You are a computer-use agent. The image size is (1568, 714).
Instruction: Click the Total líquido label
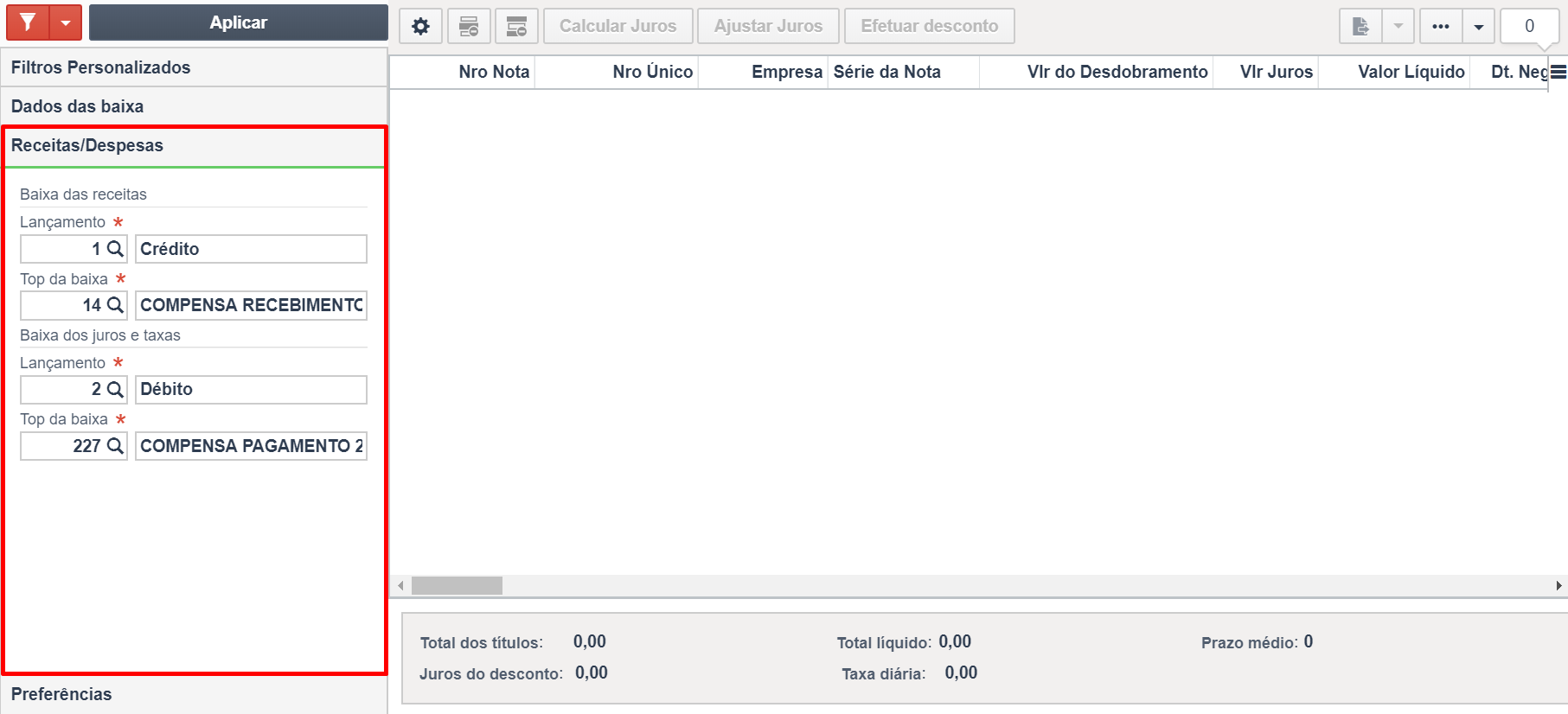click(884, 643)
